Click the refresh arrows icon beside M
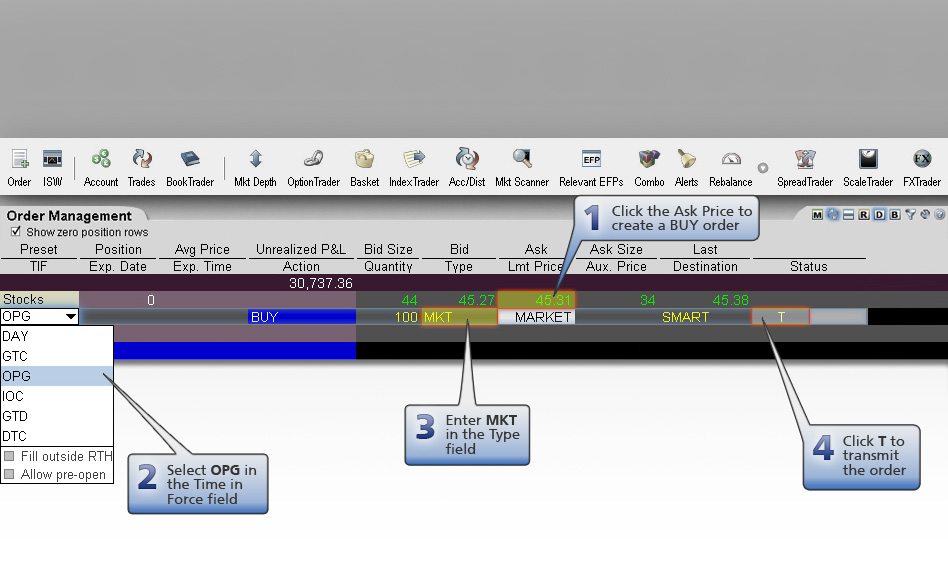 pos(833,215)
